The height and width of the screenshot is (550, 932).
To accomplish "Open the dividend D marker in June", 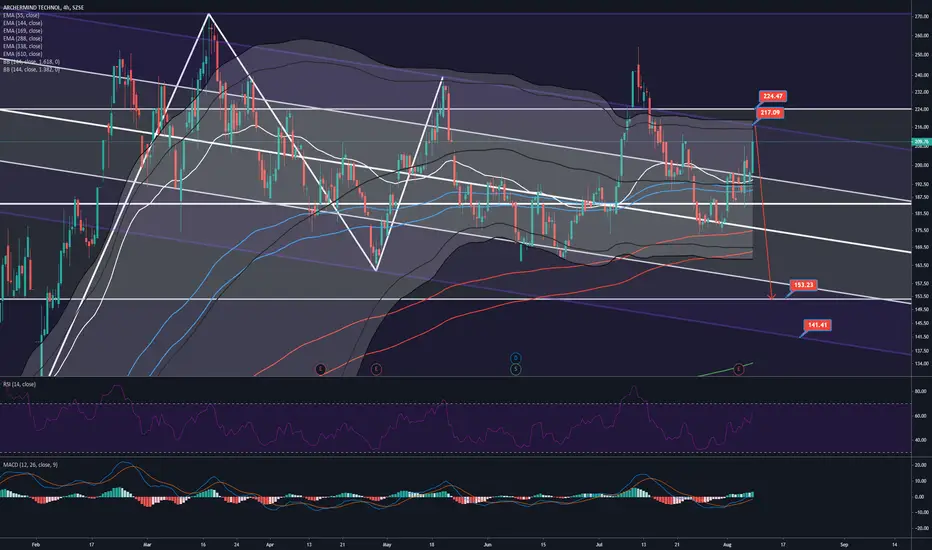I will click(515, 358).
